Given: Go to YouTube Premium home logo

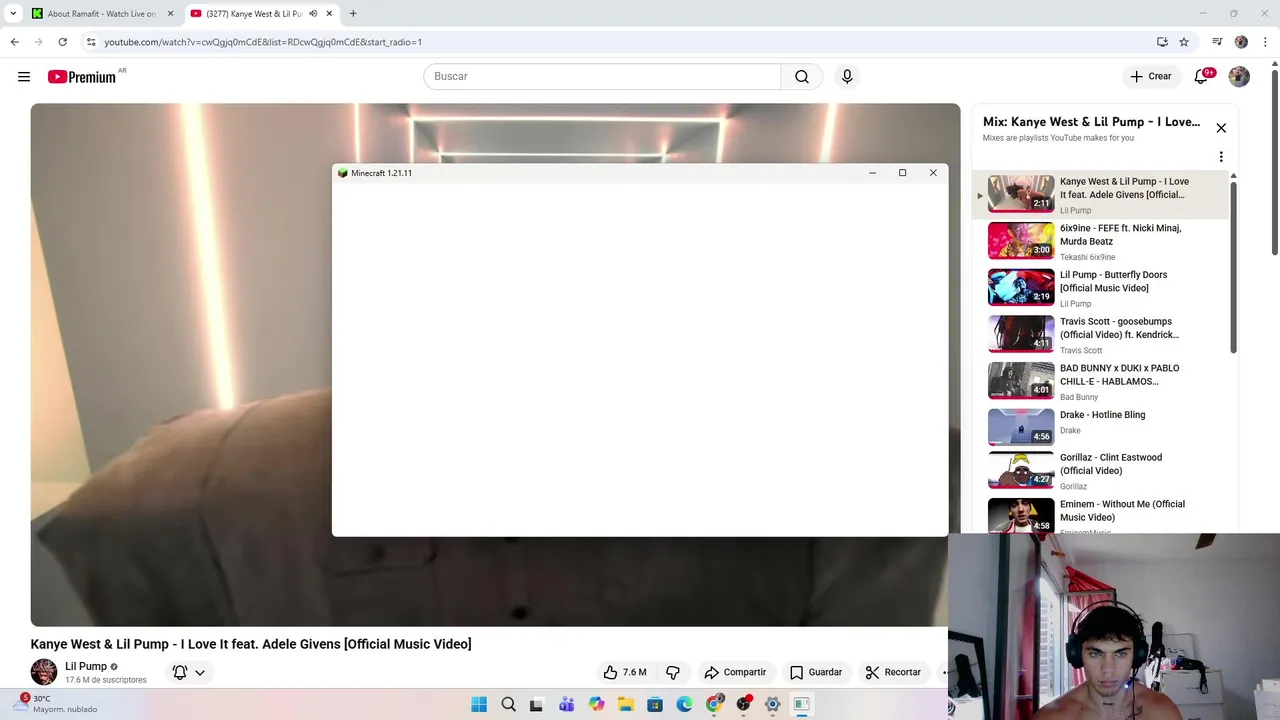Looking at the screenshot, I should 83,77.
